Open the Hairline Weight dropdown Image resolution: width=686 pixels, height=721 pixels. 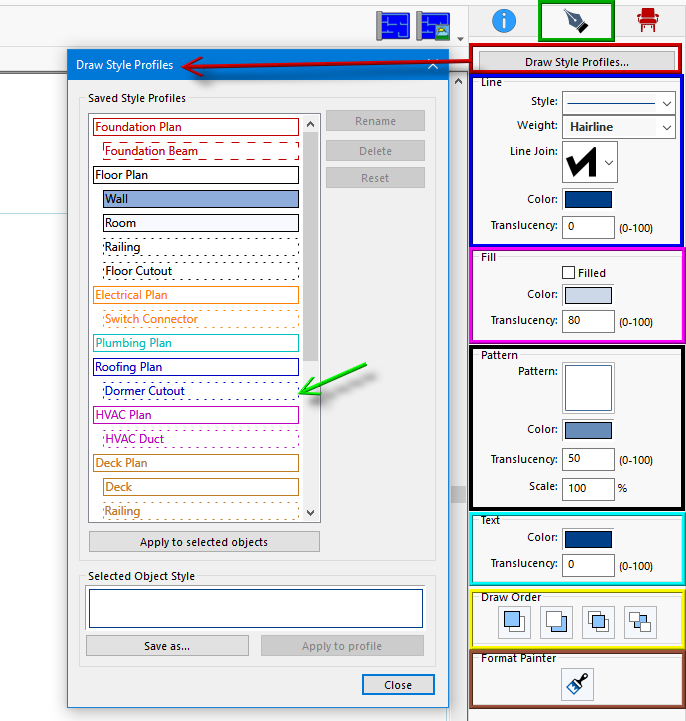click(619, 127)
